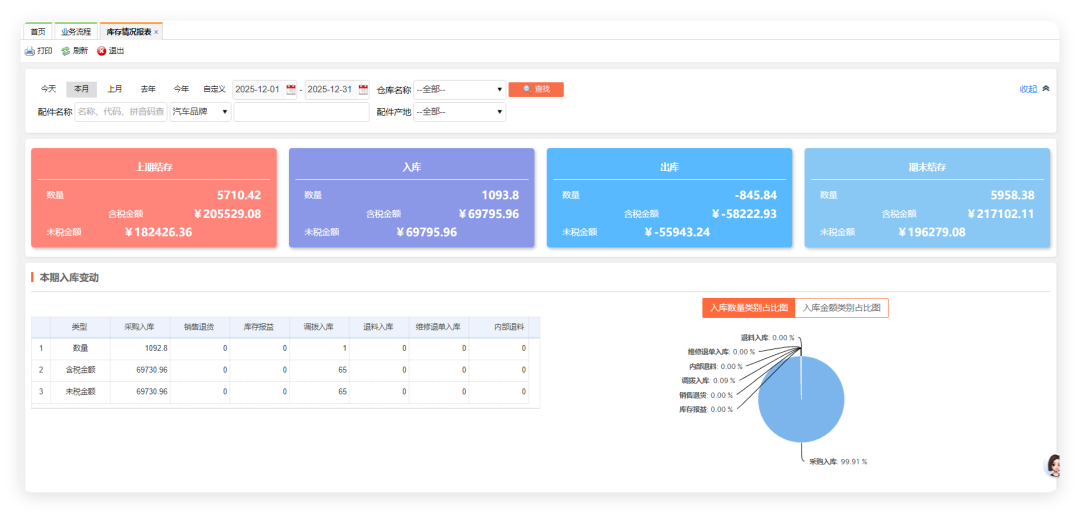Close the 库存情况报表 tab
This screenshot has height=513, width=1080.
pyautogui.click(x=156, y=32)
